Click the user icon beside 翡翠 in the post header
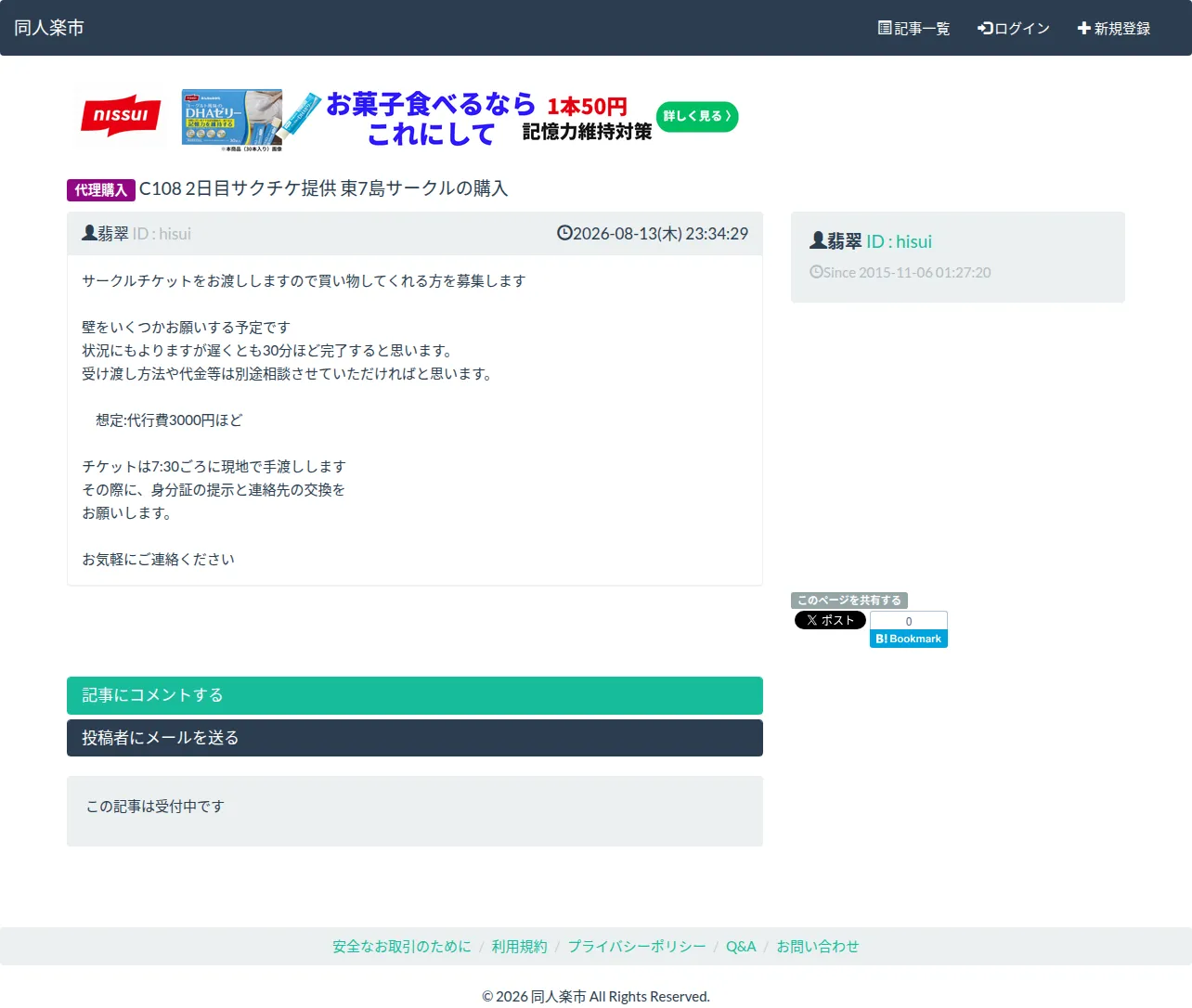 click(x=89, y=233)
